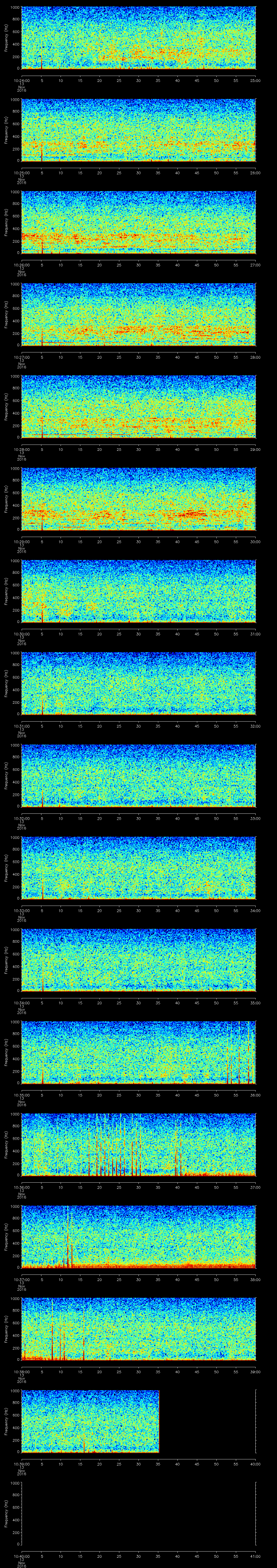Image resolution: width=277 pixels, height=1568 pixels.
Task: Select the spectrogram panel starting at 10:25:00
Action: (x=139, y=130)
